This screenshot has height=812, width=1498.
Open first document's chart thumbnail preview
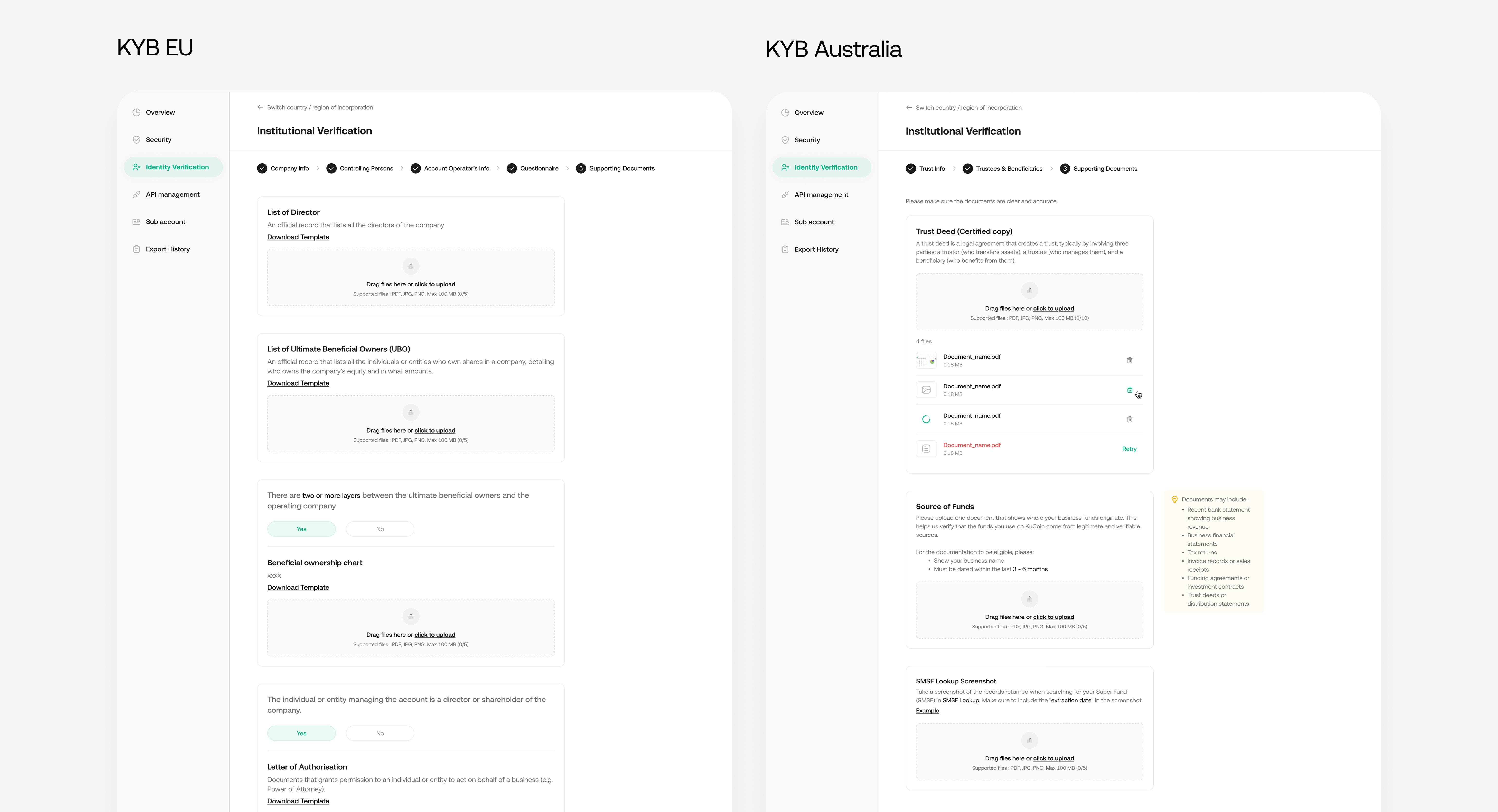pos(926,360)
